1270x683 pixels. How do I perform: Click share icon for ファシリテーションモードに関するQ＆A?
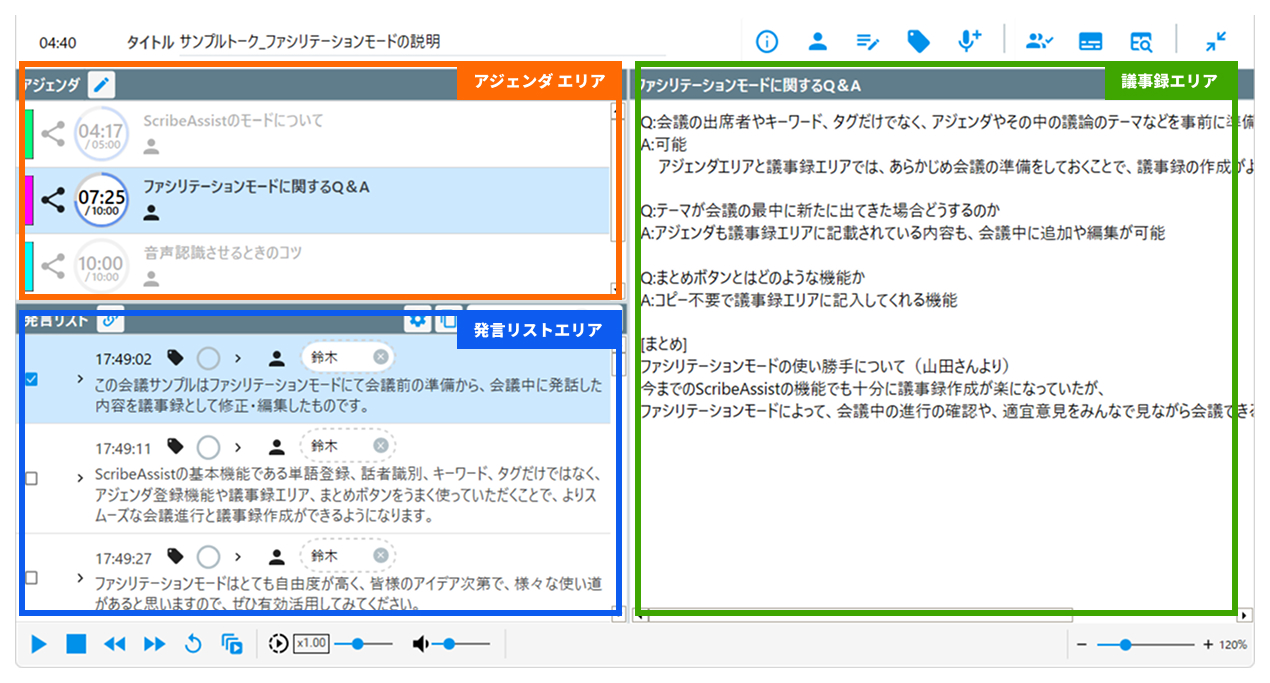[x=54, y=199]
